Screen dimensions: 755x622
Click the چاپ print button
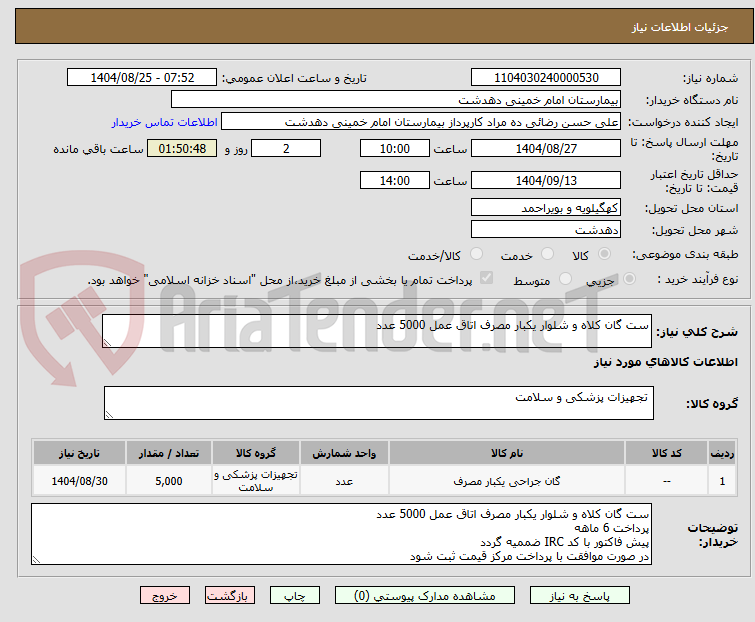pyautogui.click(x=295, y=596)
